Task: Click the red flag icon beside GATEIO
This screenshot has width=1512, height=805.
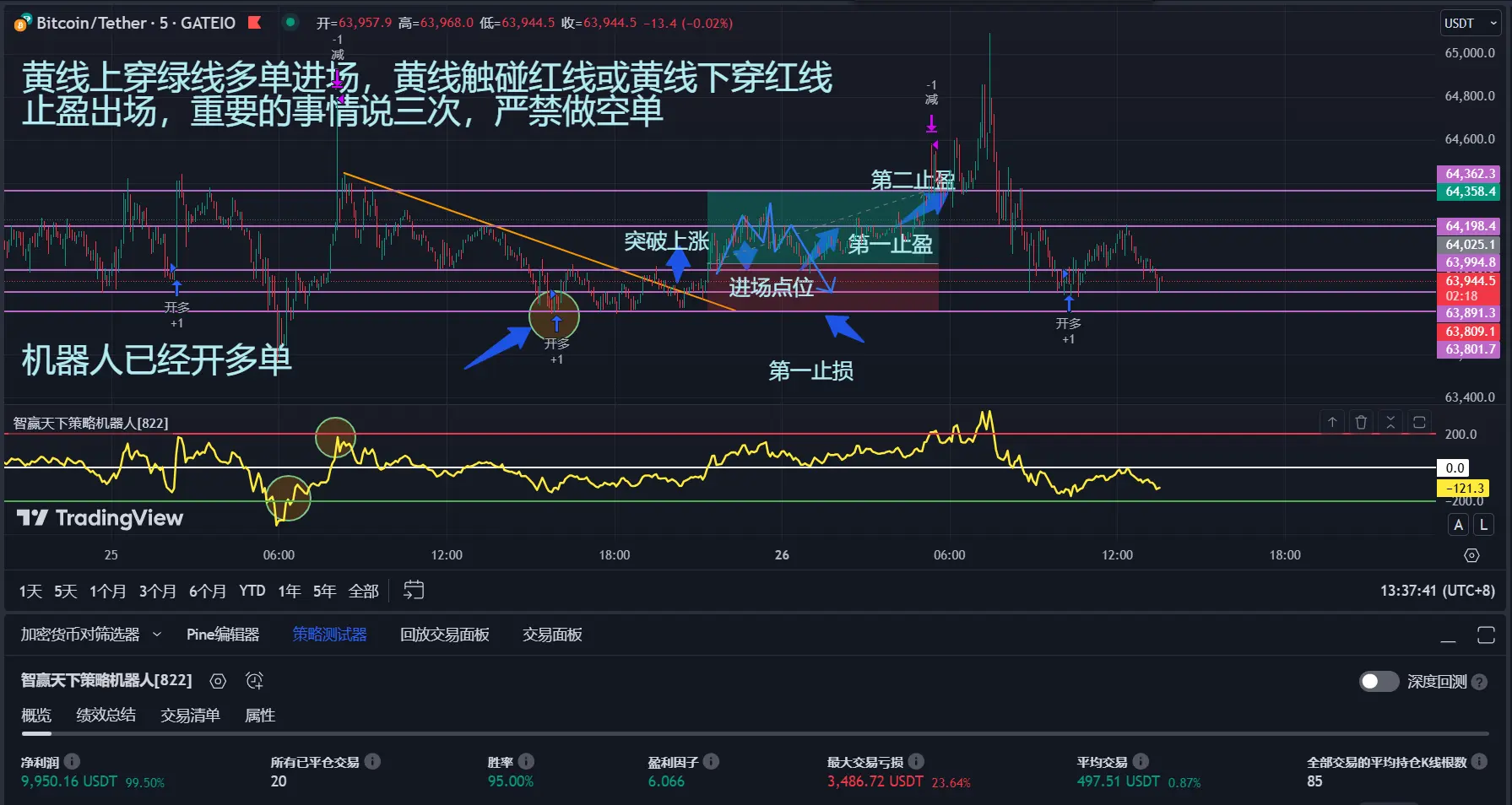Action: [x=254, y=23]
